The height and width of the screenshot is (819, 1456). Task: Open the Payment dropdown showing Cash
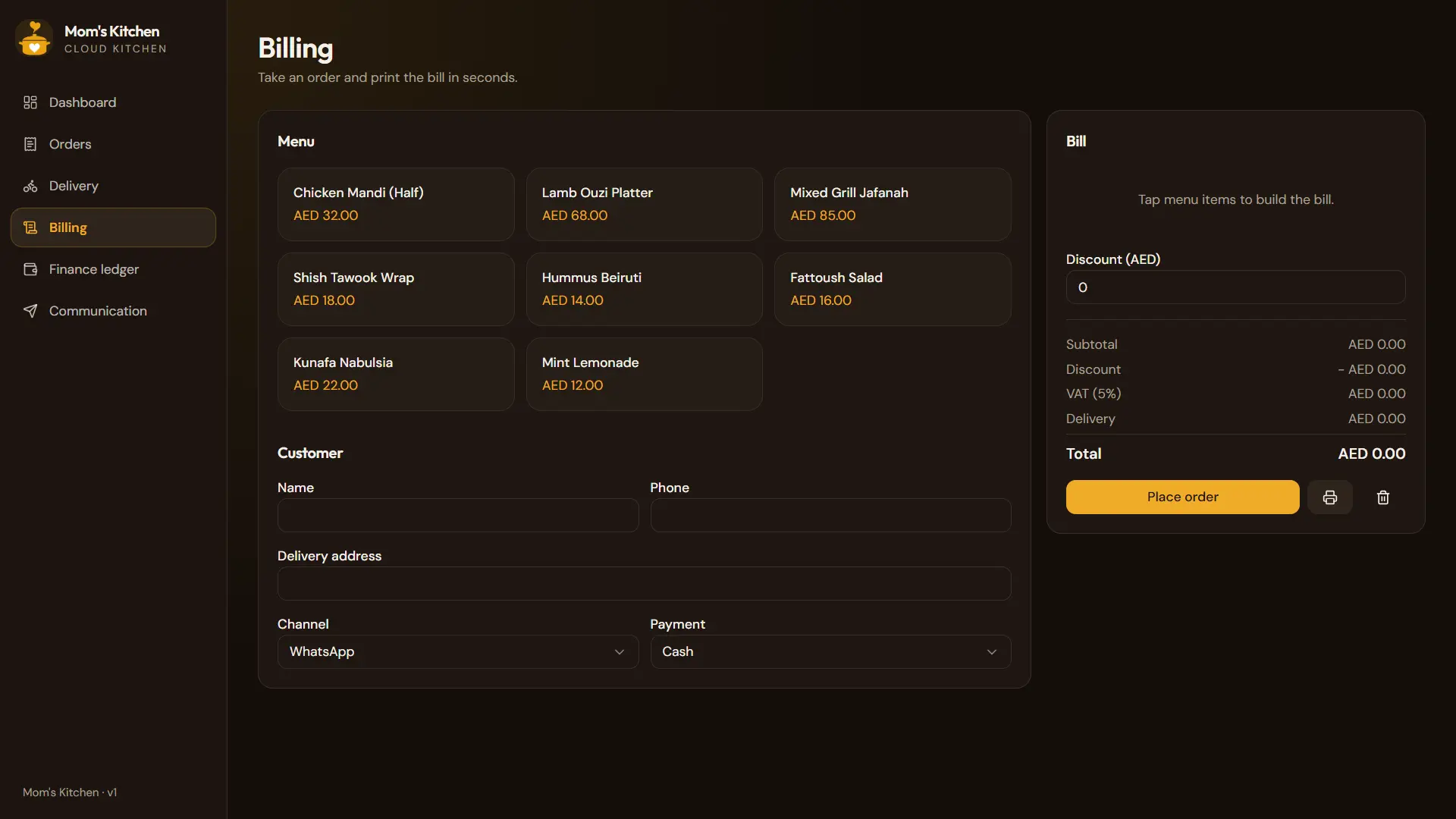click(x=830, y=651)
